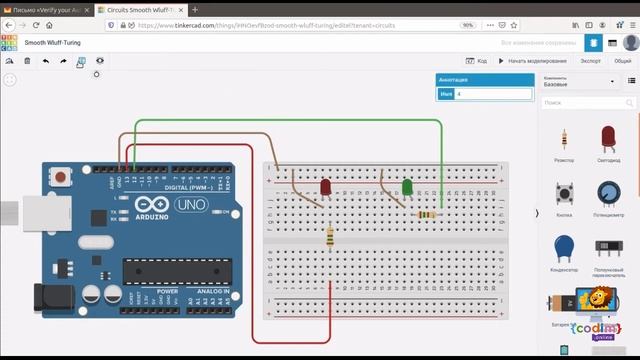640x360 pixels.
Task: Click the zoom-to-fit circle button
Action: pyautogui.click(x=10, y=80)
